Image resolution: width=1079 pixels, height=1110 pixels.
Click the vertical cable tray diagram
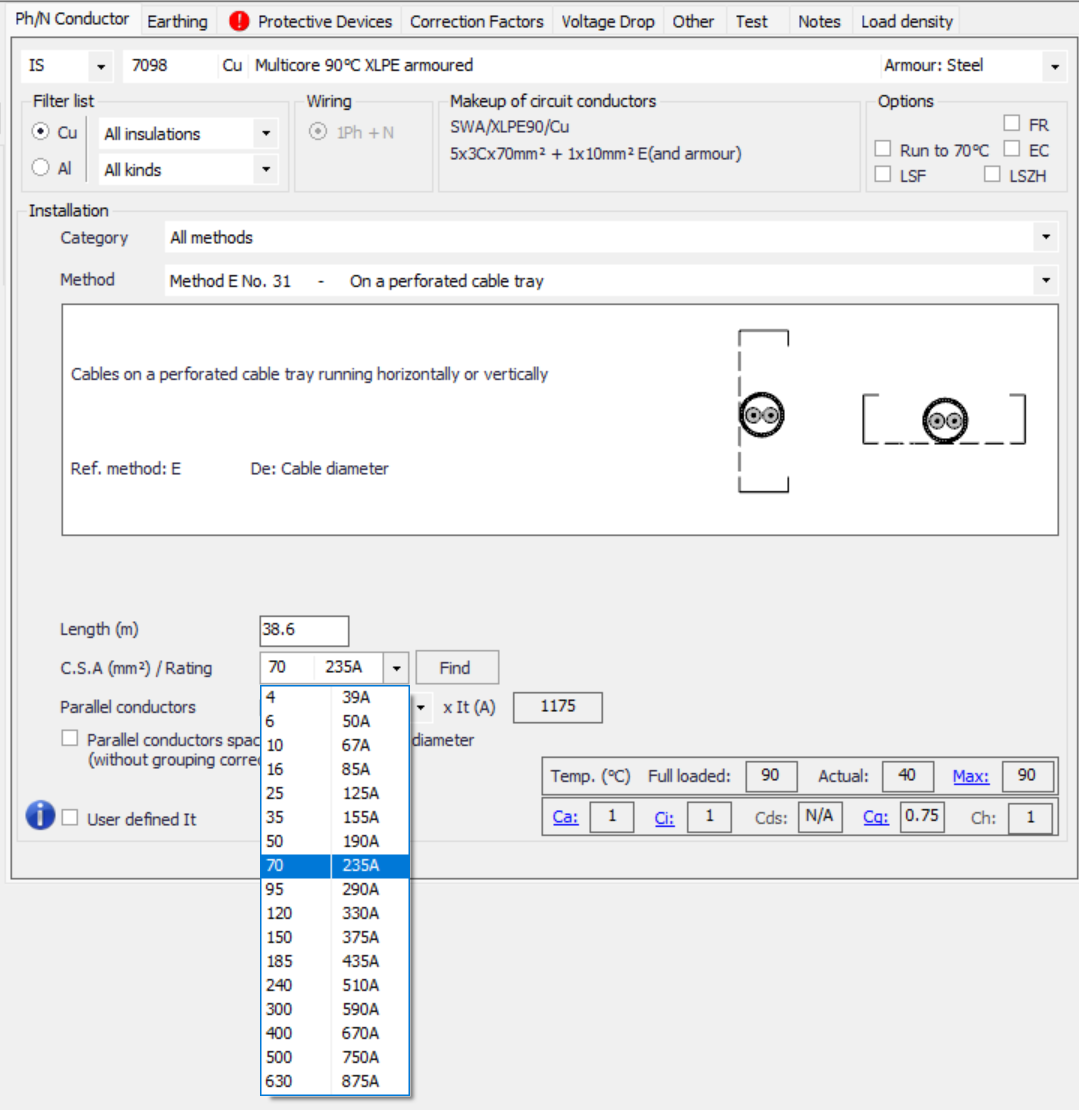click(763, 412)
